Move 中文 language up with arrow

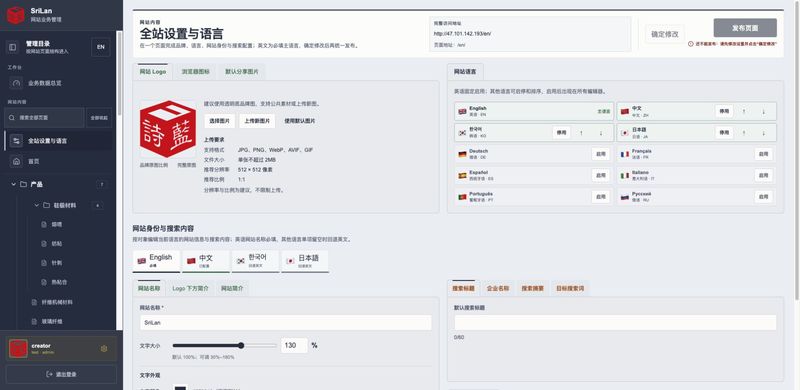click(x=743, y=111)
